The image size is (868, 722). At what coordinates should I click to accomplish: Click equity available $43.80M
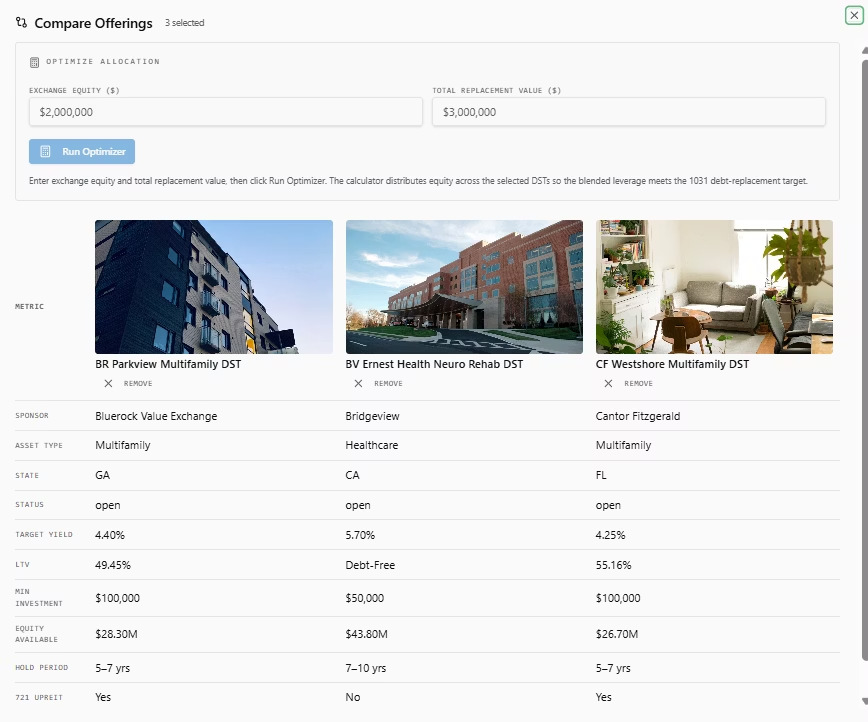point(366,634)
